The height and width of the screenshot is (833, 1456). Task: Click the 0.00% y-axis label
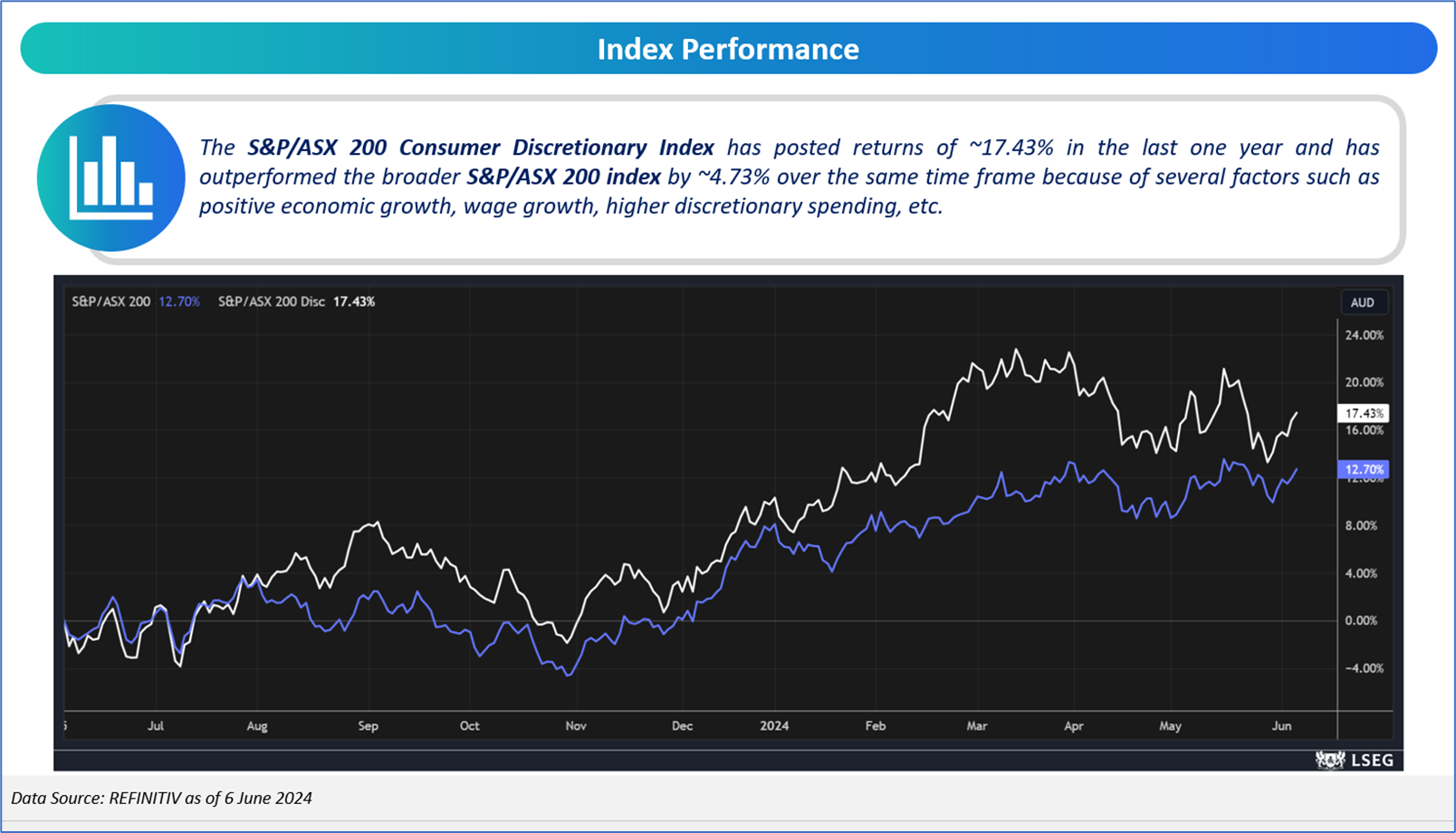(x=1362, y=620)
